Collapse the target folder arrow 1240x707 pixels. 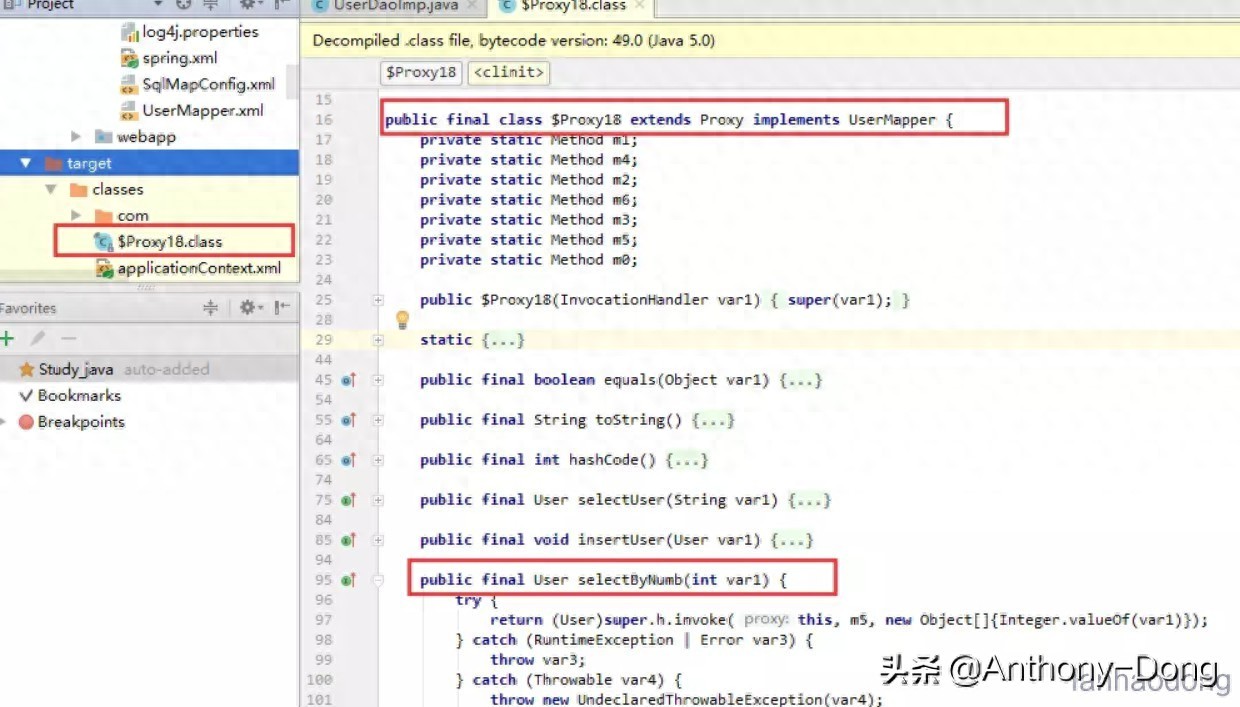pyautogui.click(x=26, y=163)
